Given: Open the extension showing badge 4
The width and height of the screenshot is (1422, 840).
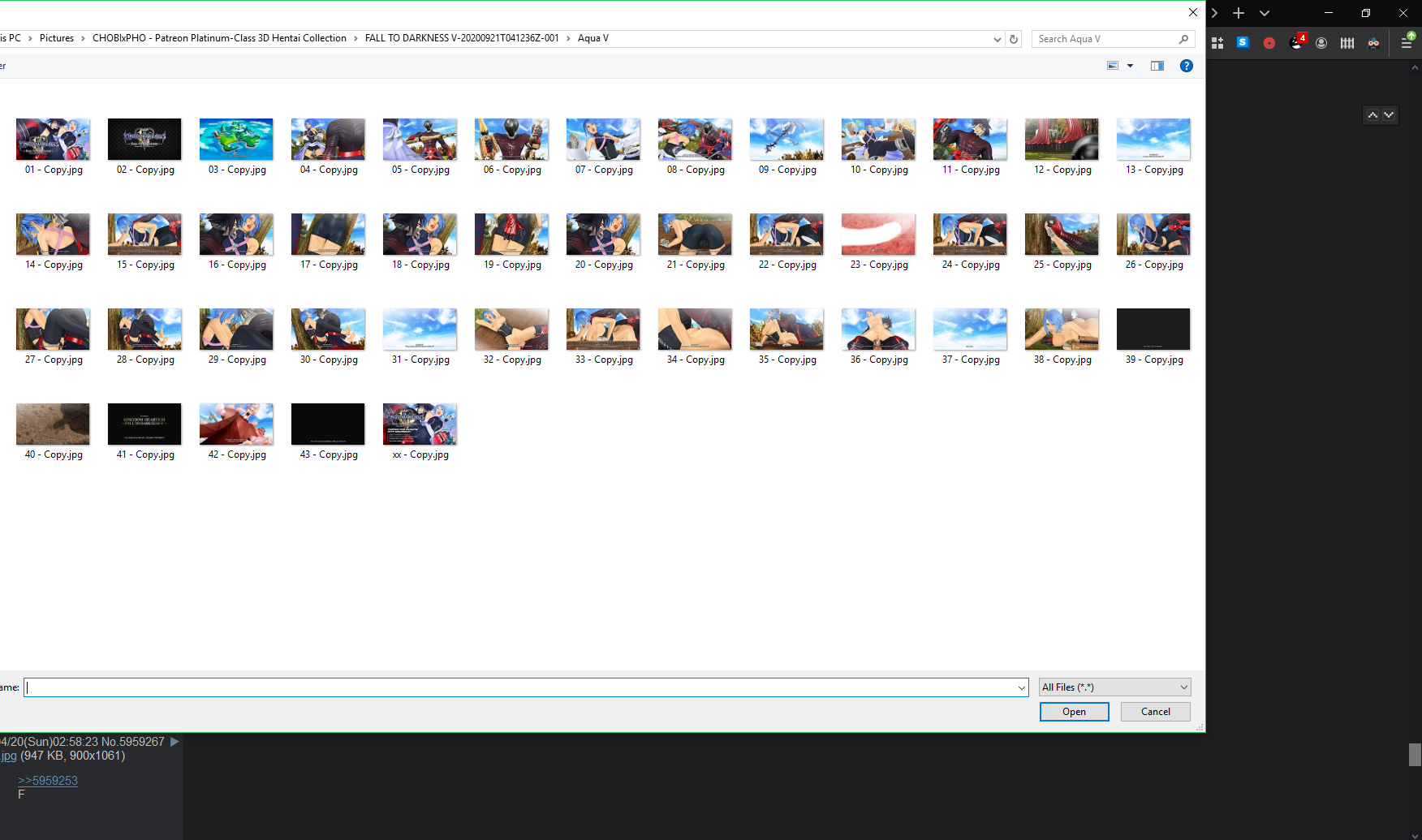Looking at the screenshot, I should coord(1297,41).
